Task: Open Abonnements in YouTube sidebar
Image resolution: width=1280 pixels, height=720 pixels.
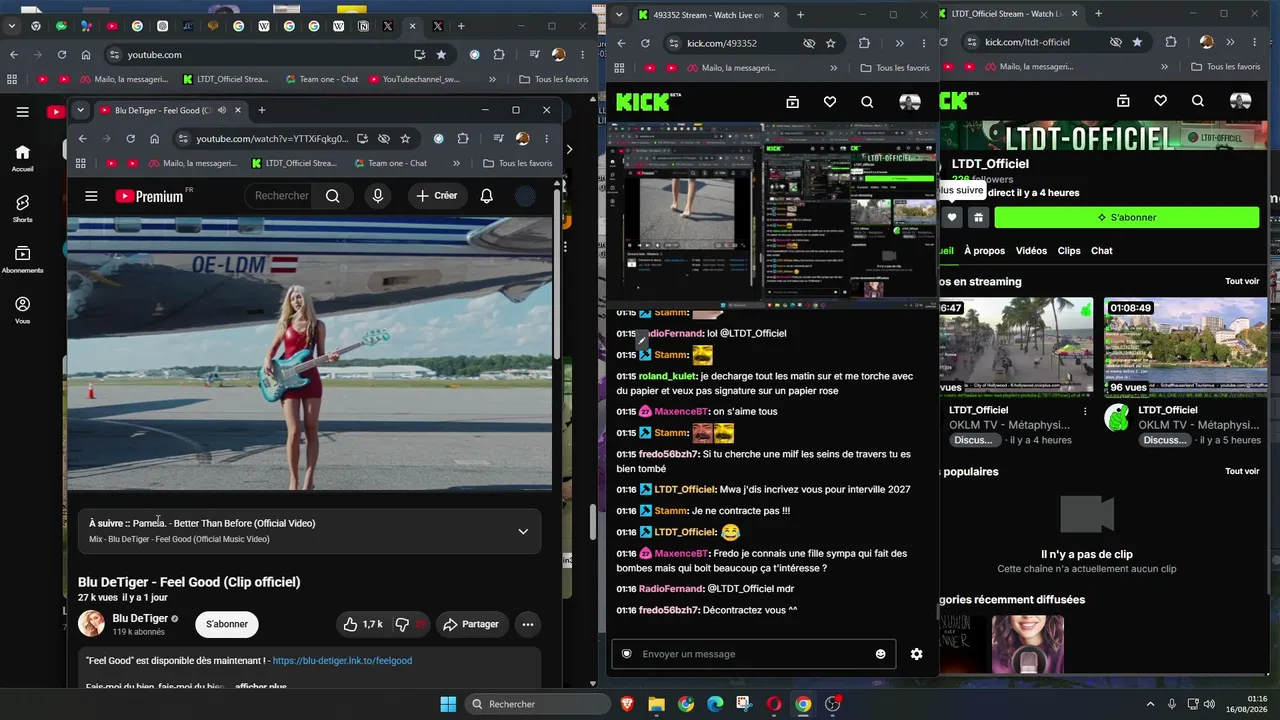Action: (x=22, y=260)
